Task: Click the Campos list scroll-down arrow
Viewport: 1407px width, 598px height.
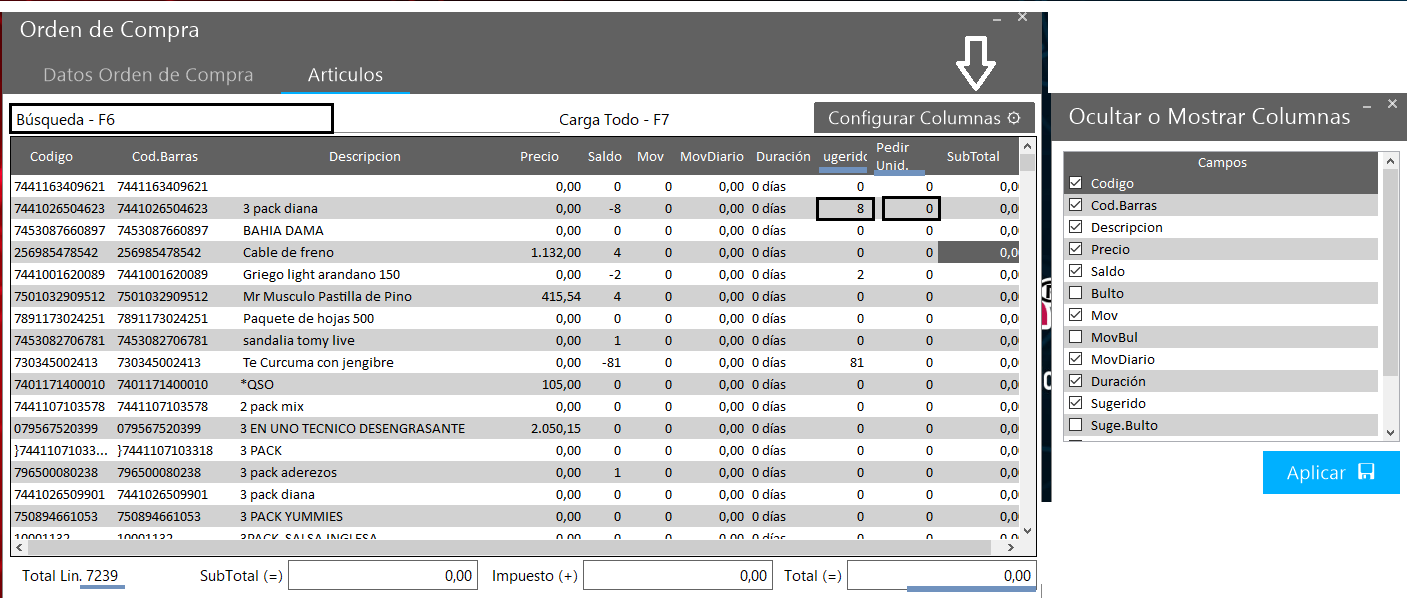Action: pyautogui.click(x=1389, y=432)
